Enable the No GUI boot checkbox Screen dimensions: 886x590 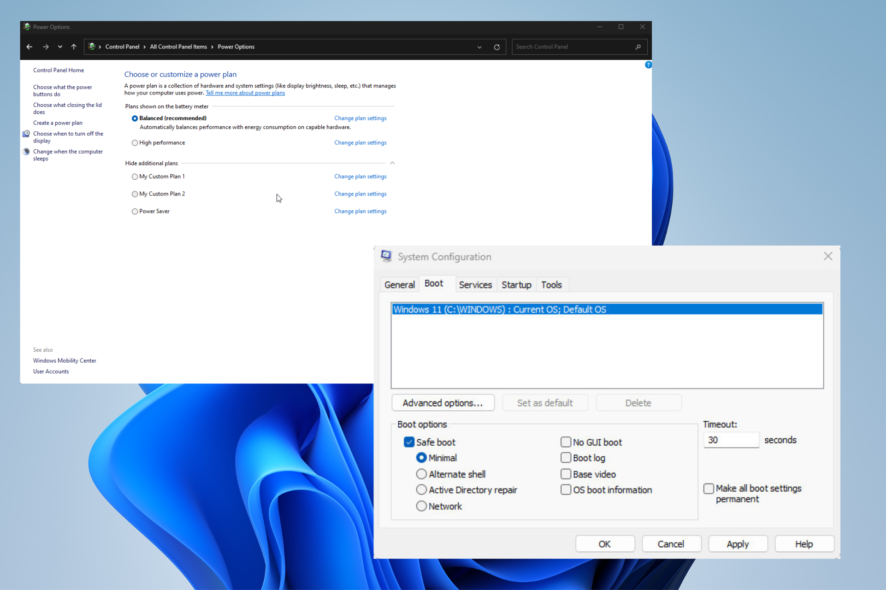click(566, 442)
